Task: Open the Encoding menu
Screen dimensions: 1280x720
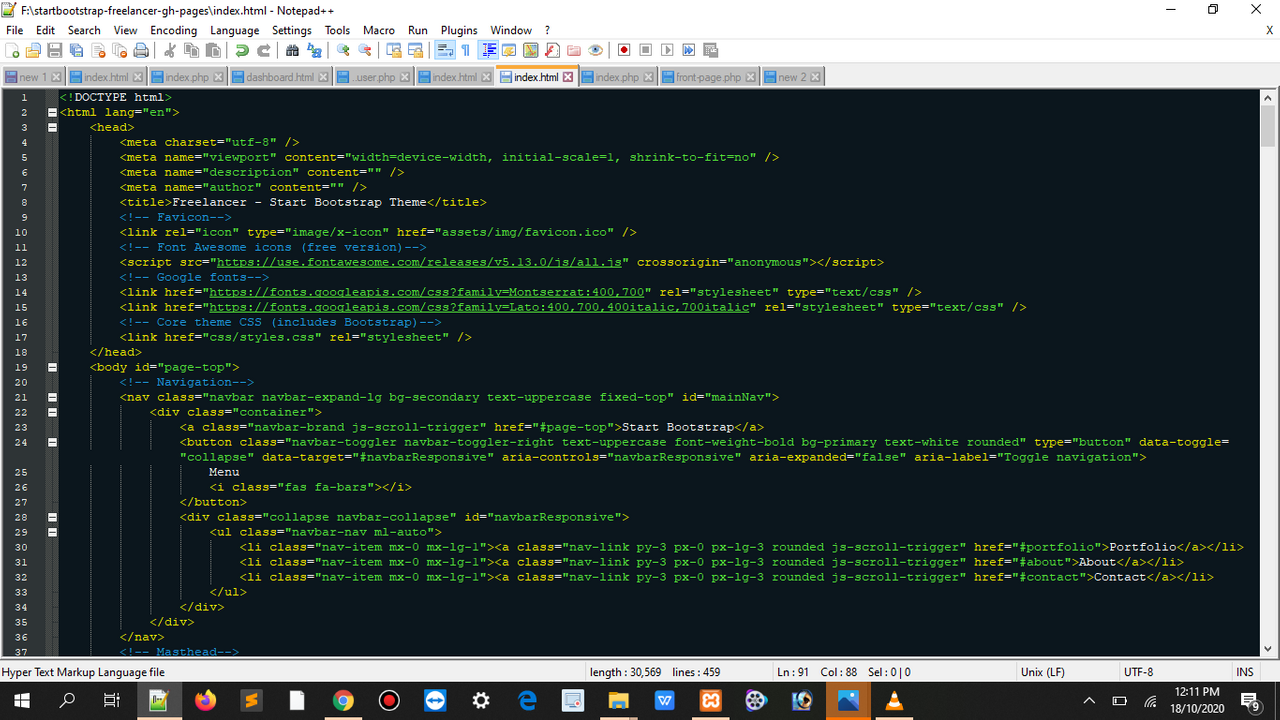Action: pos(173,30)
